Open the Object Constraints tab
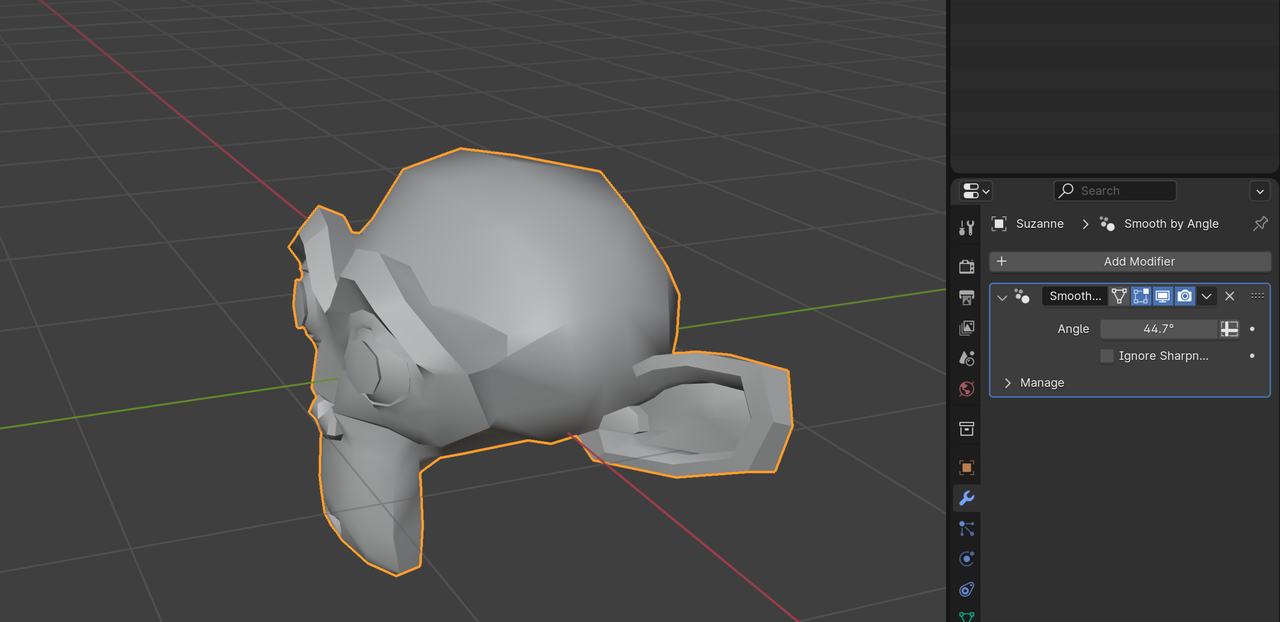The height and width of the screenshot is (622, 1280). click(966, 589)
